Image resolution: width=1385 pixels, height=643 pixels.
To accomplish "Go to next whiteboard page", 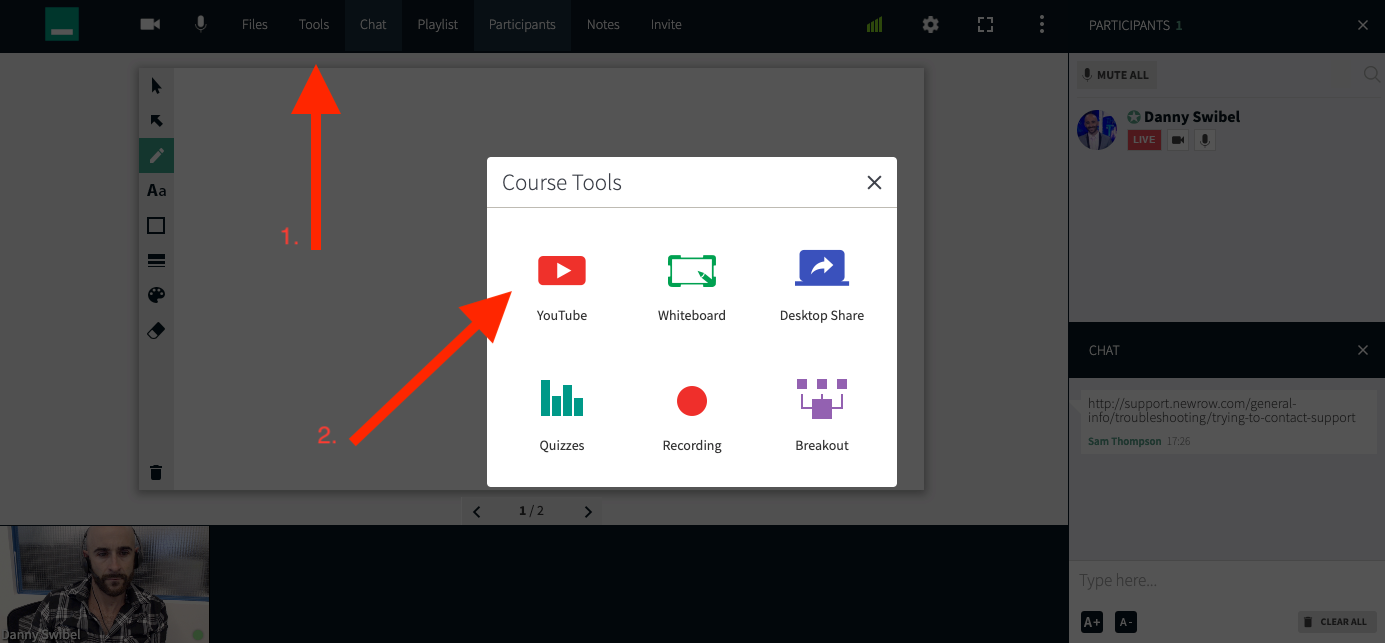I will click(x=588, y=511).
